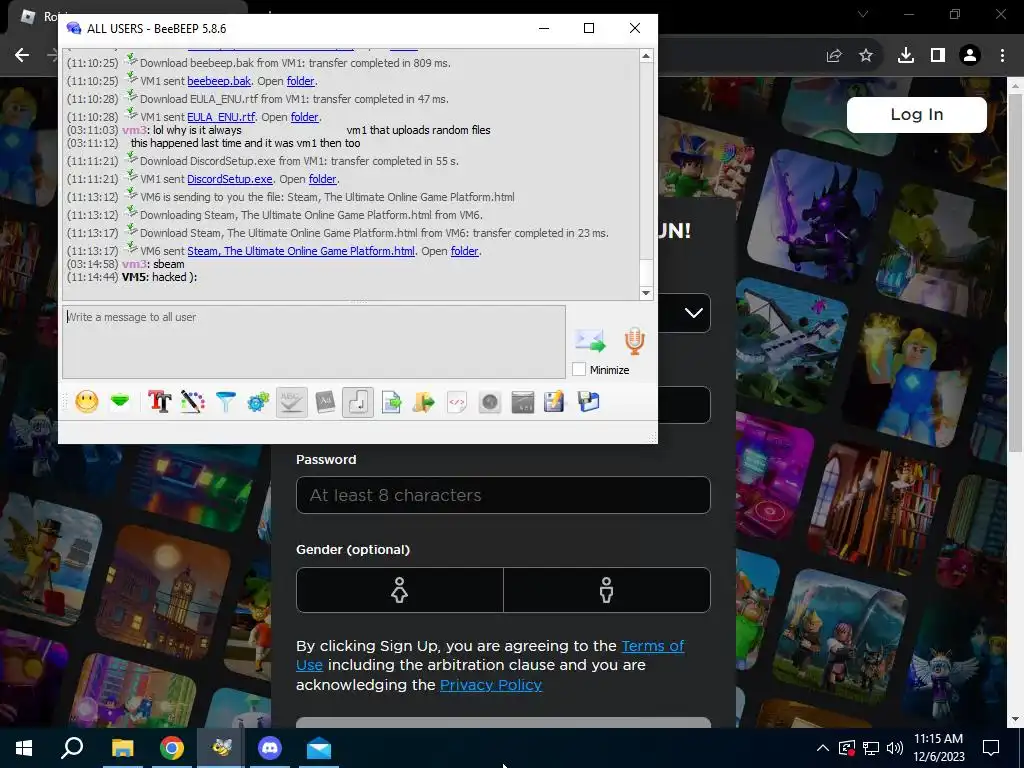Viewport: 1024px width, 768px height.
Task: Click the floppy disk with pencil icon
Action: click(x=554, y=402)
